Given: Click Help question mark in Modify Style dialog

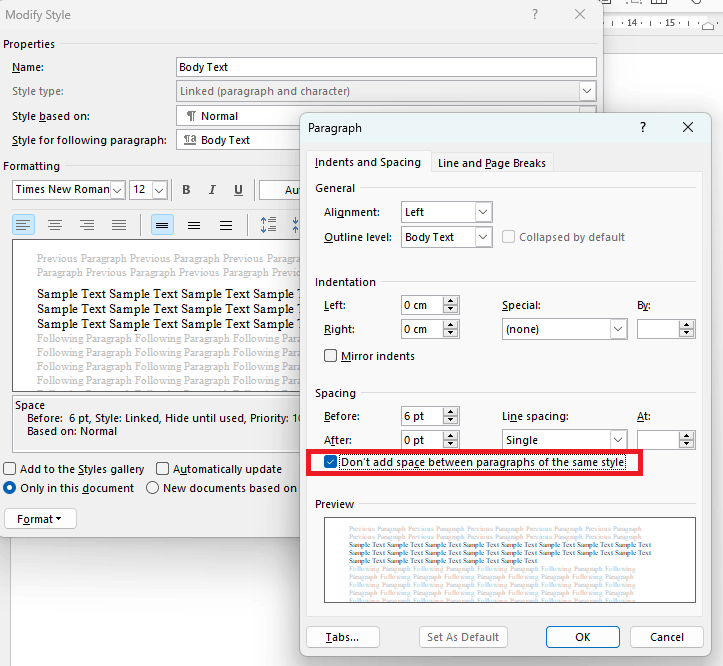Looking at the screenshot, I should pos(535,14).
